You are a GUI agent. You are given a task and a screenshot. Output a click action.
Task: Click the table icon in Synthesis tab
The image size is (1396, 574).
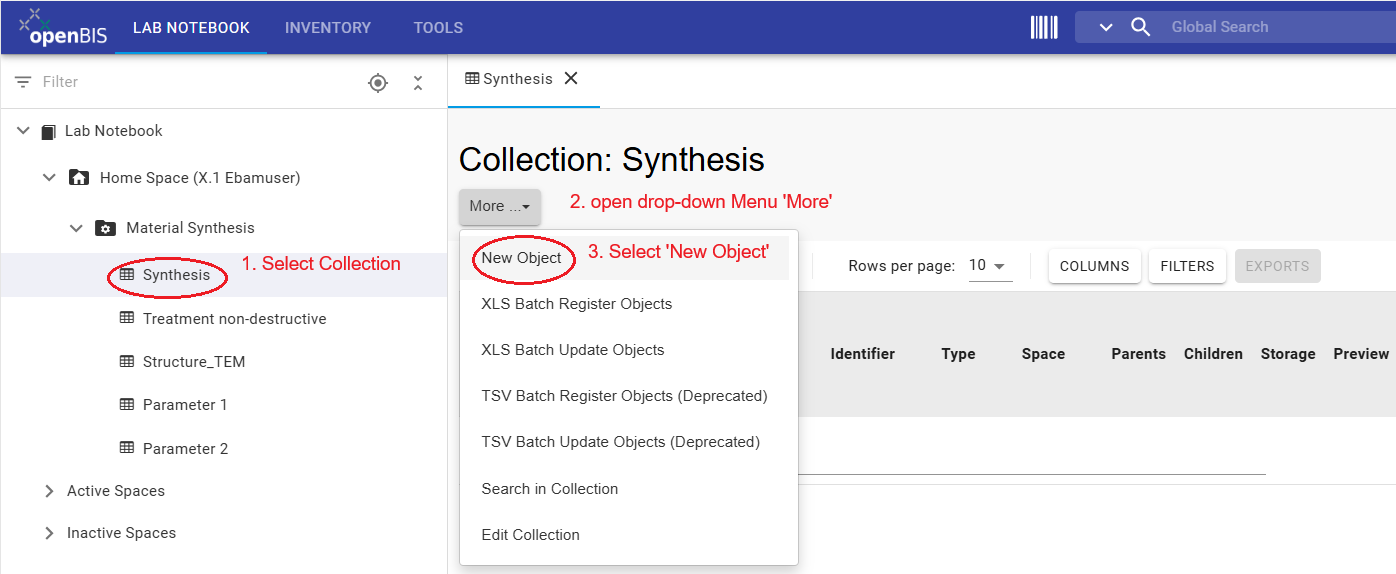(x=472, y=79)
